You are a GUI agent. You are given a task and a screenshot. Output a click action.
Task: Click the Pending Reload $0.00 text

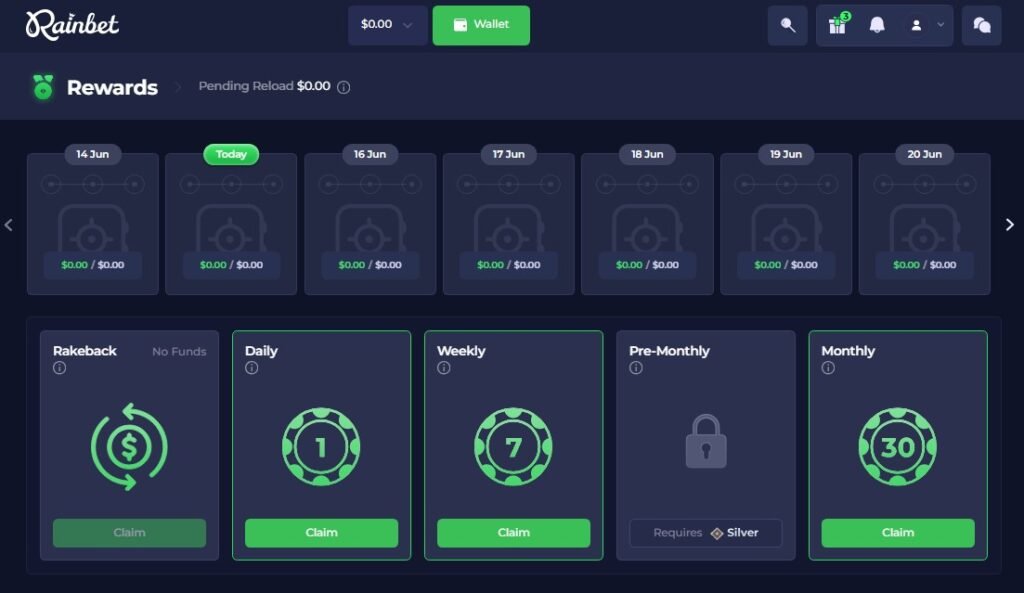tap(264, 86)
